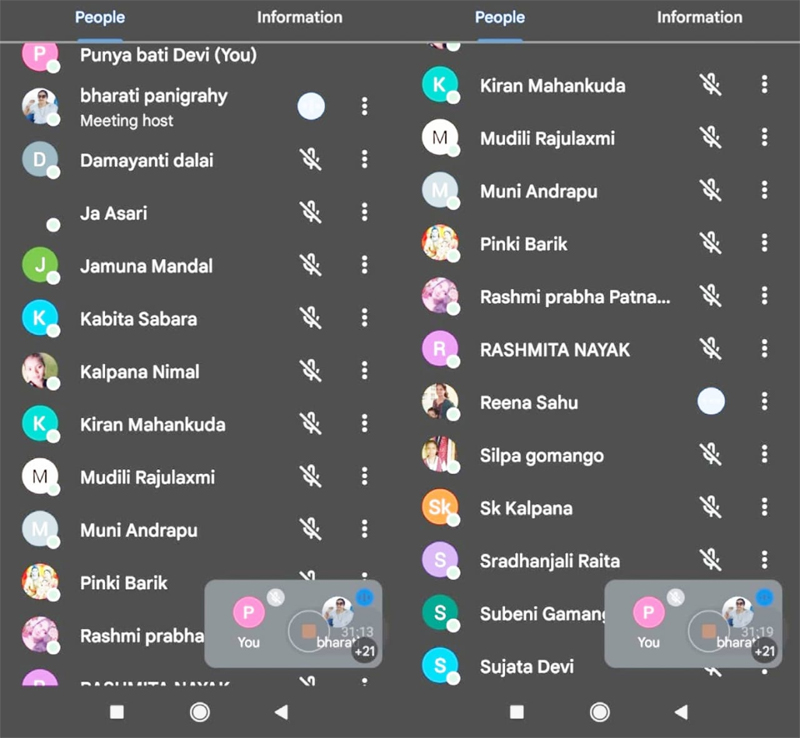Click the muted mic icon for Silpa gomango
This screenshot has width=800, height=738.
[x=711, y=455]
